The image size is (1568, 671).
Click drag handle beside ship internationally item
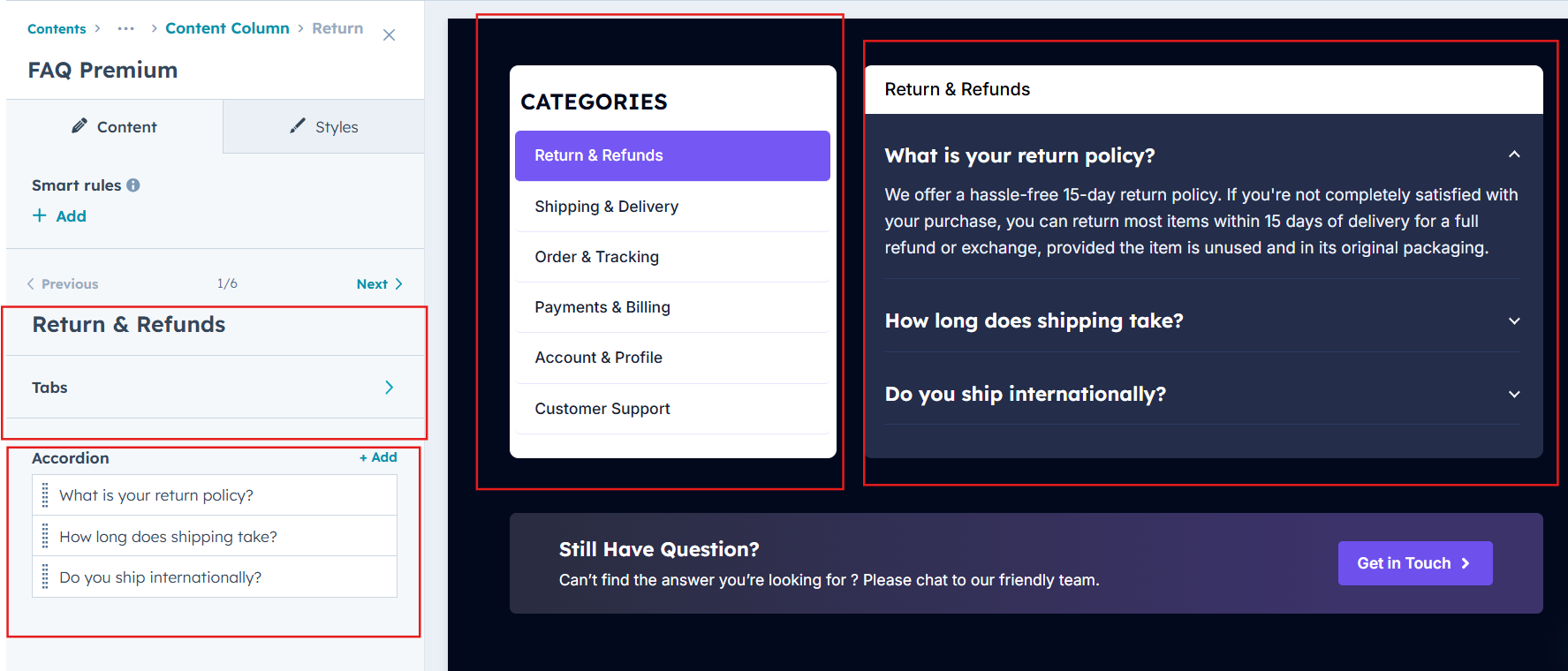click(x=45, y=577)
